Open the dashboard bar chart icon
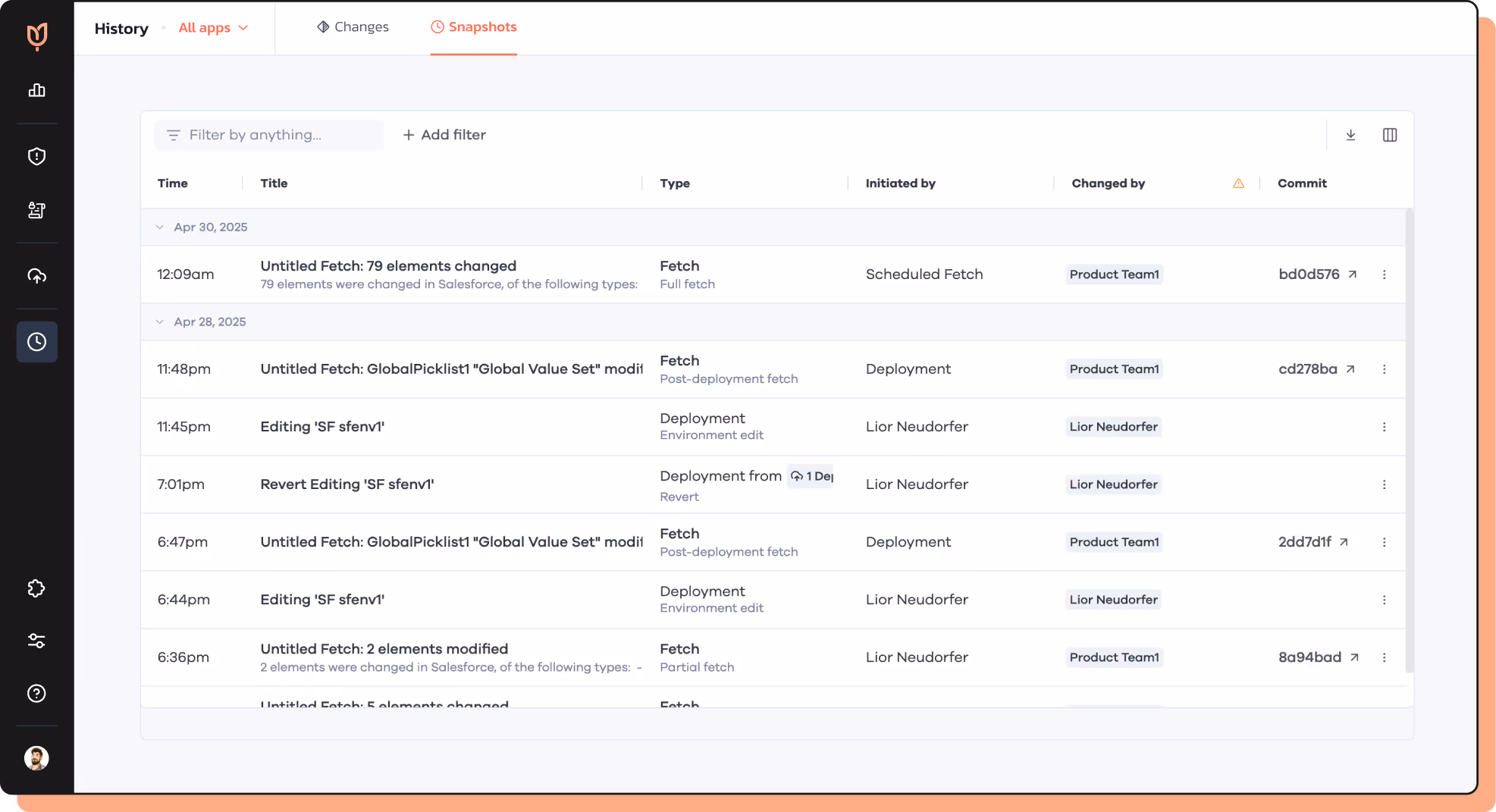The width and height of the screenshot is (1496, 812). pos(36,90)
